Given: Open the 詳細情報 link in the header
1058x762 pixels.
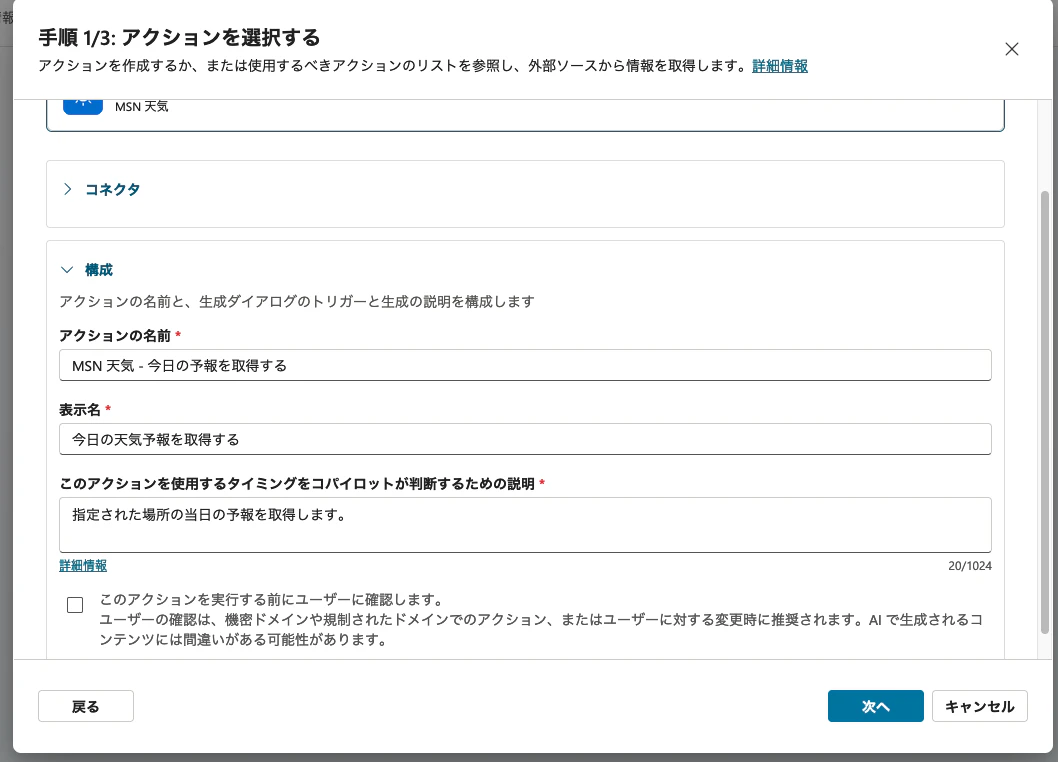Looking at the screenshot, I should click(780, 66).
